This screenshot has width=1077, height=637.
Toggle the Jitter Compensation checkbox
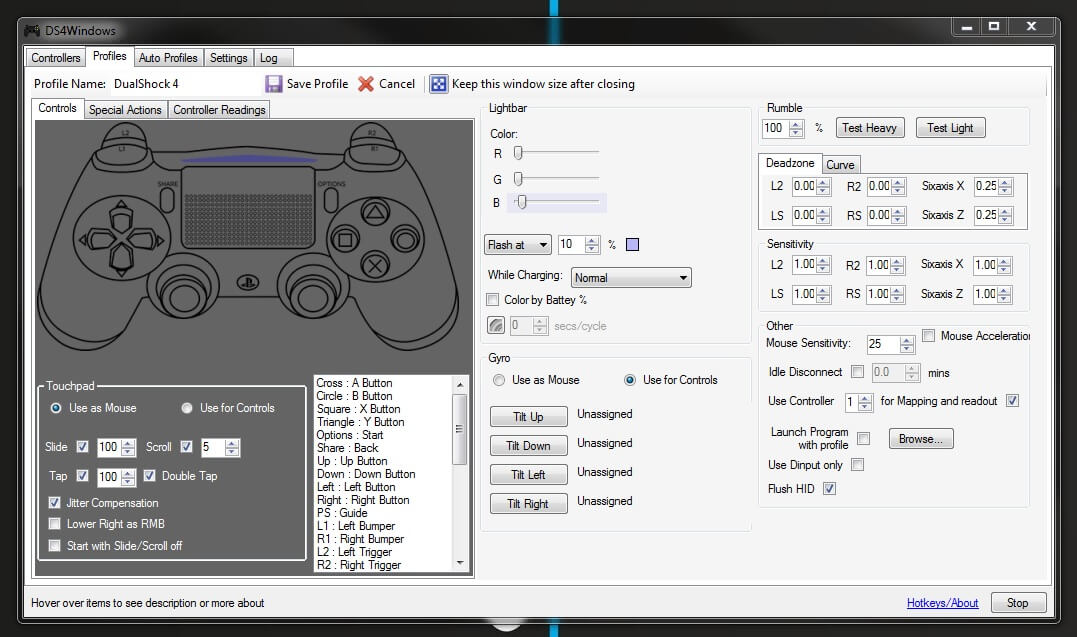click(x=55, y=503)
